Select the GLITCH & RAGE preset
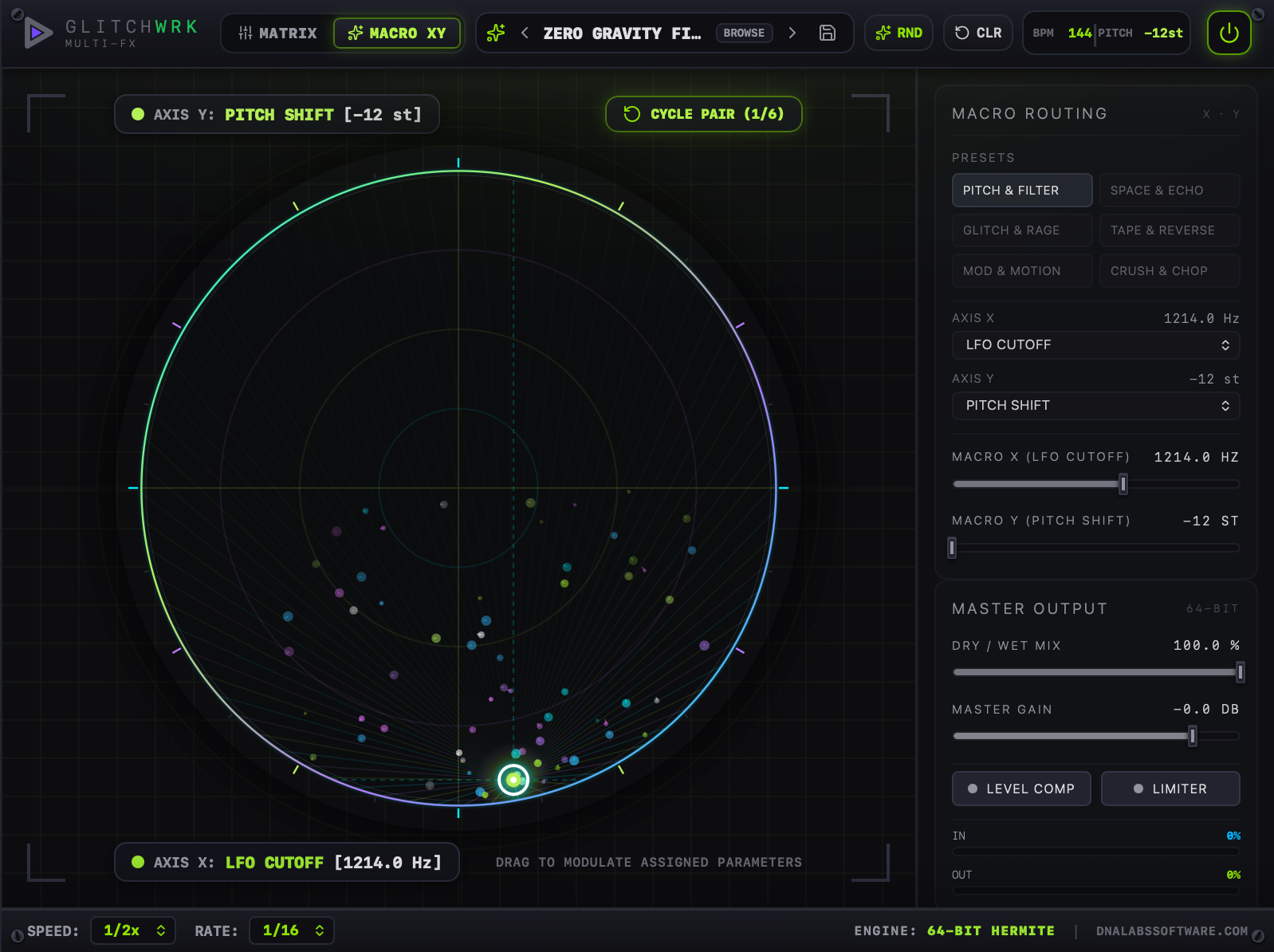1274x952 pixels. coord(1022,230)
